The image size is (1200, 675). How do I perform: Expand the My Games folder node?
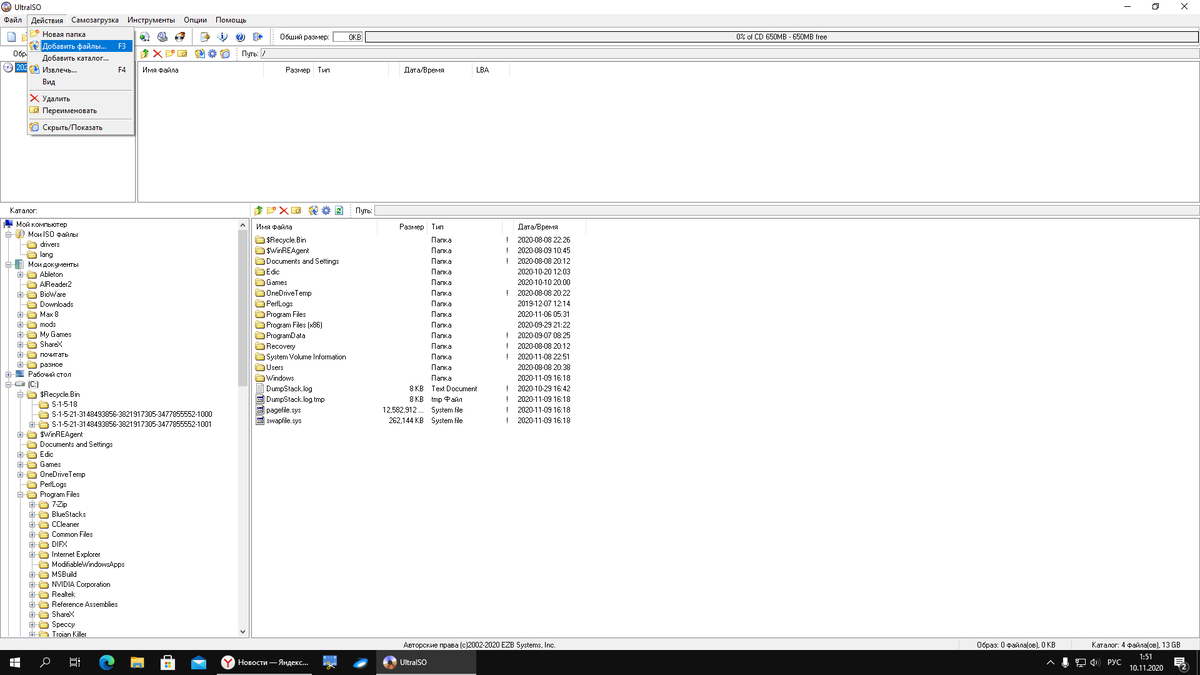(20, 334)
